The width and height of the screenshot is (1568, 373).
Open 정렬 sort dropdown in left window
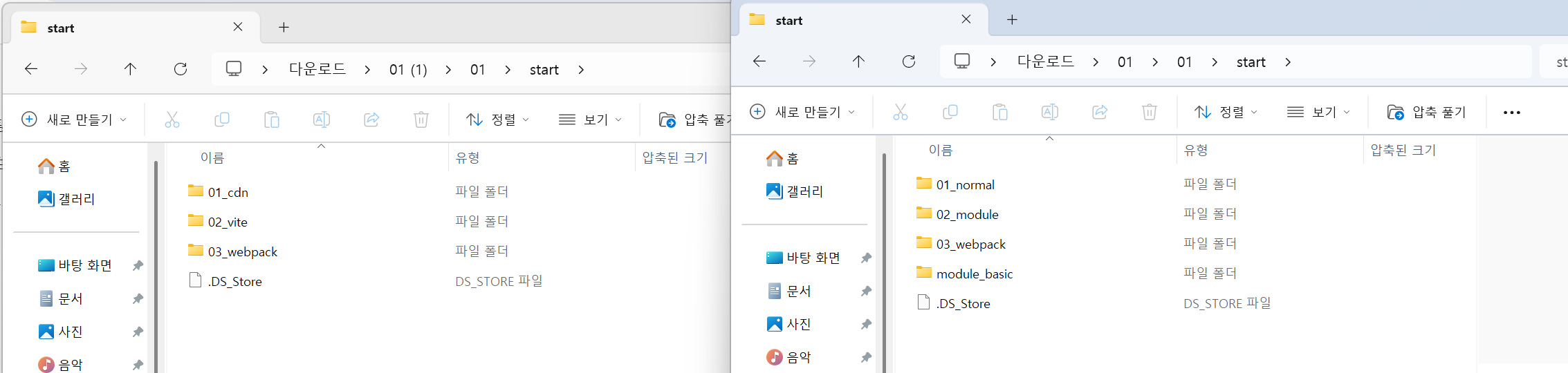pyautogui.click(x=498, y=119)
